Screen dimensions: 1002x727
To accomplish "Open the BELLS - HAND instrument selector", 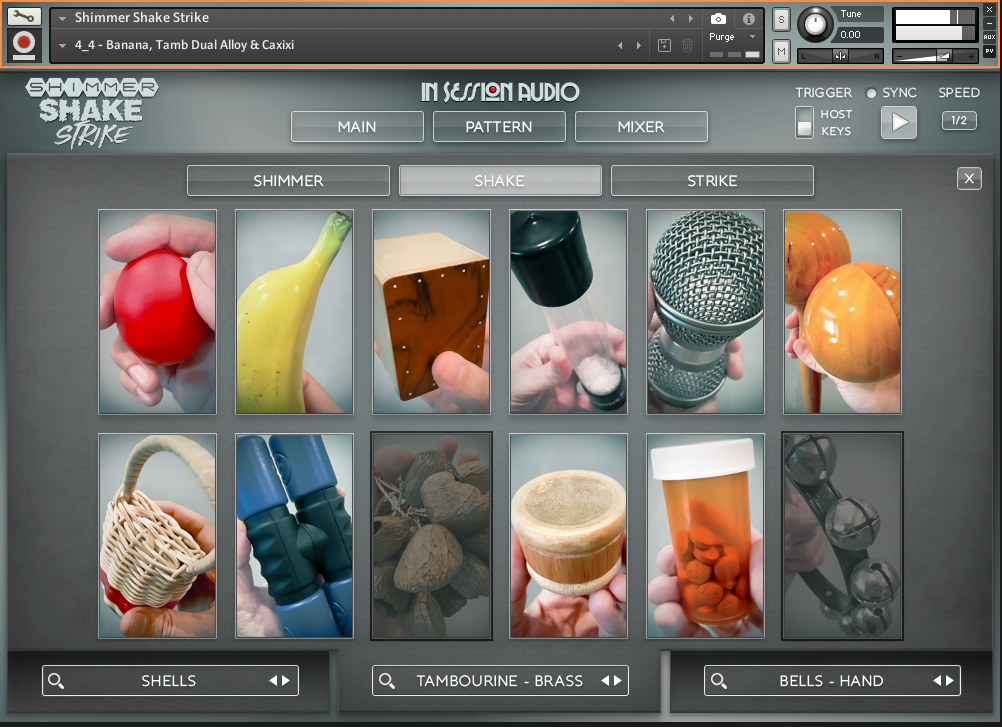I will 831,680.
